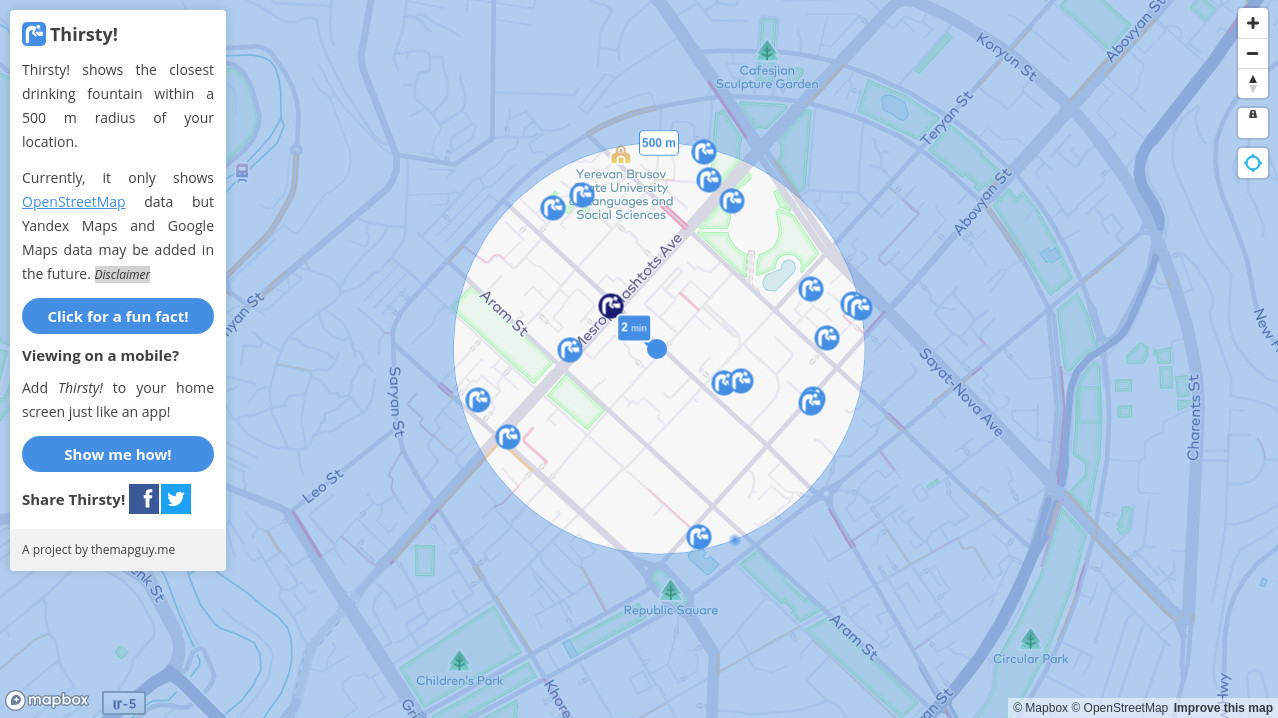Open the © OpenStreetMap attribution link
This screenshot has width=1278, height=718.
1119,708
